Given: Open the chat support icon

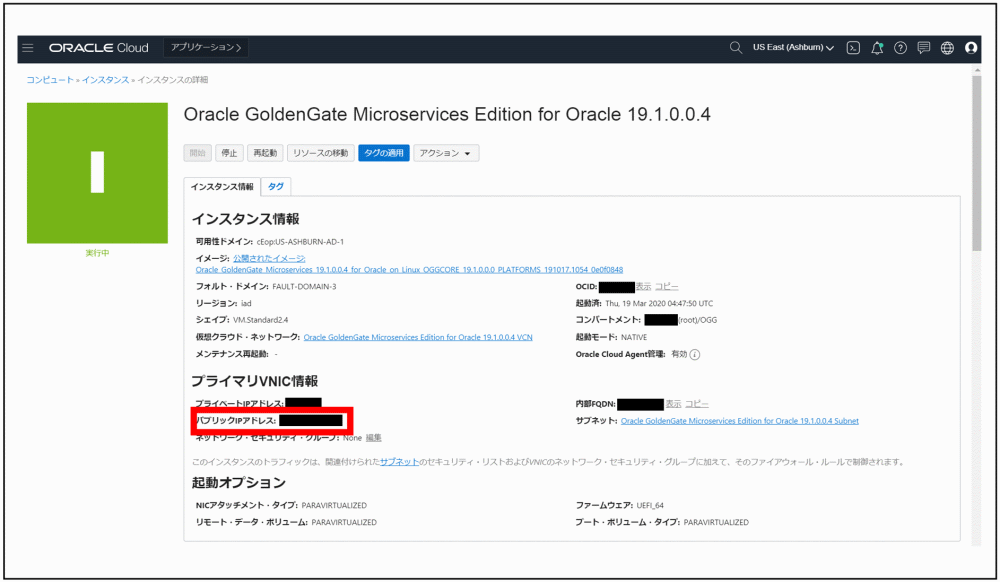Looking at the screenshot, I should (x=923, y=48).
